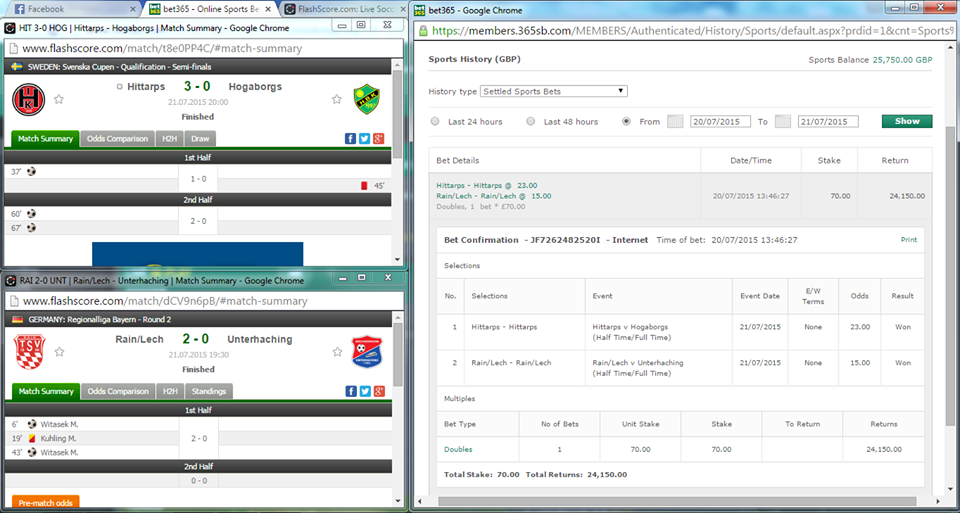Click the Hittarps v Hogaborgs event cell
The width and height of the screenshot is (960, 513).
coord(658,332)
